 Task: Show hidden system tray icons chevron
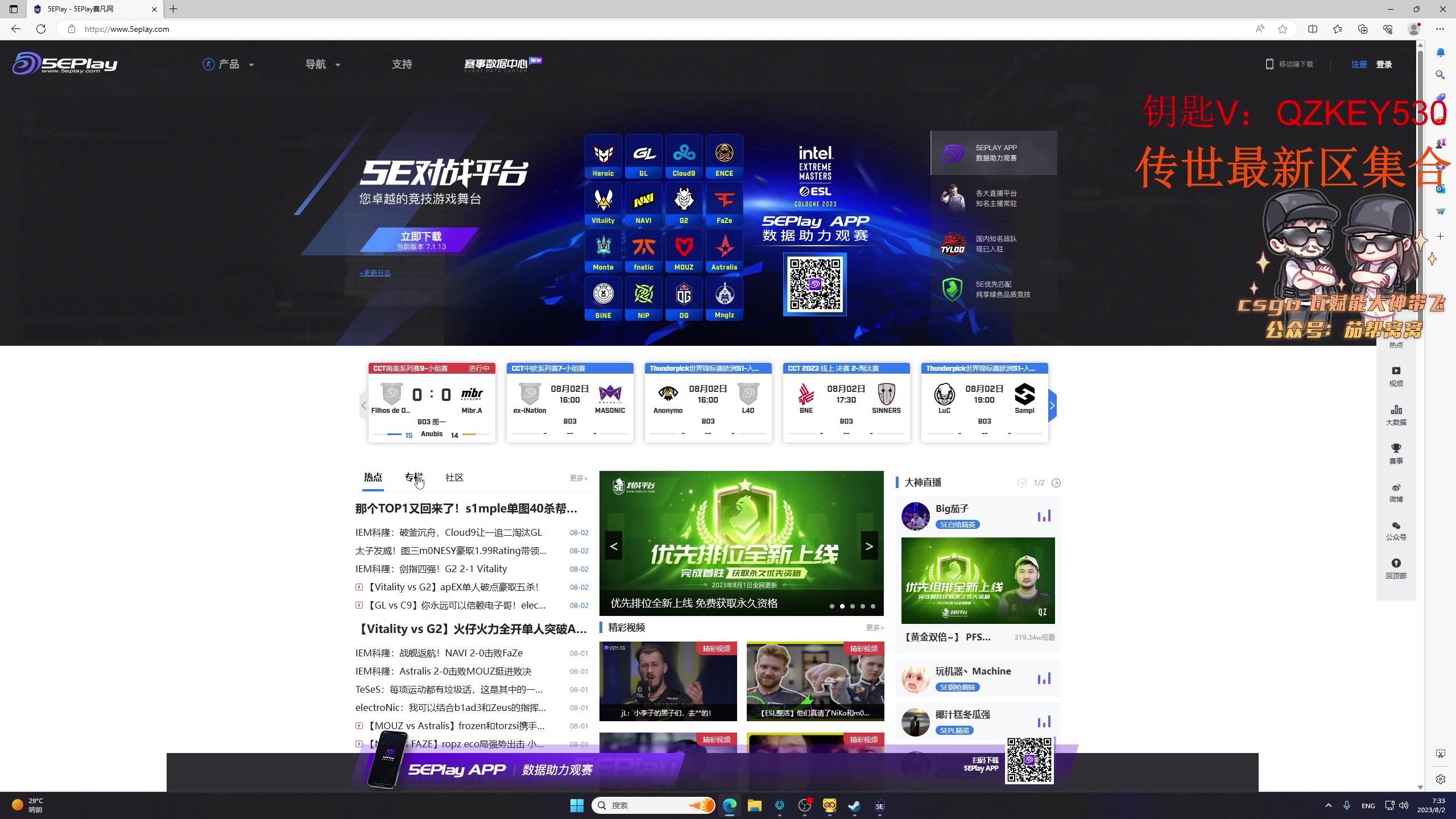point(1329,805)
